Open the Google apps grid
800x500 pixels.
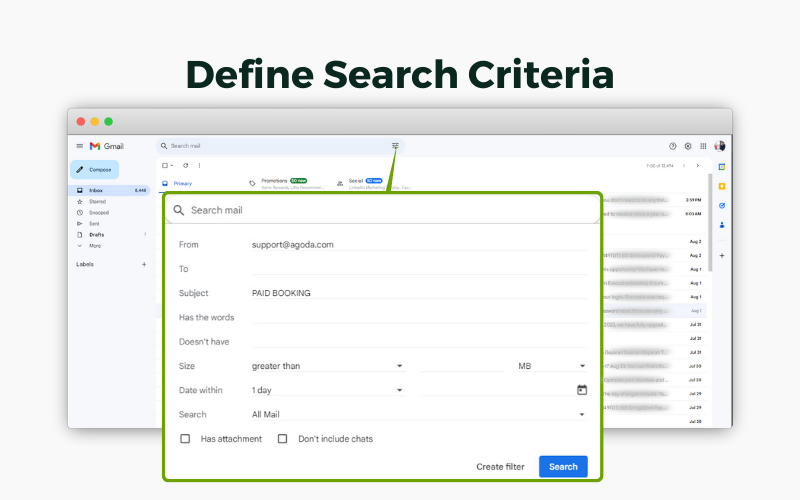703,146
